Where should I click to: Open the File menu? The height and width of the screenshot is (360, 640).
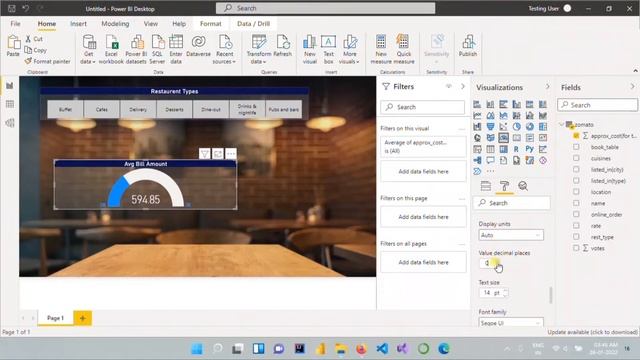16,24
